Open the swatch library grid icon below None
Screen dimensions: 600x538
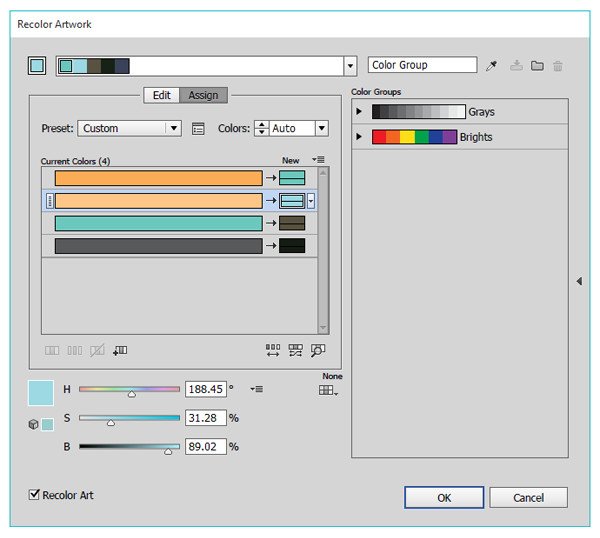(x=328, y=390)
